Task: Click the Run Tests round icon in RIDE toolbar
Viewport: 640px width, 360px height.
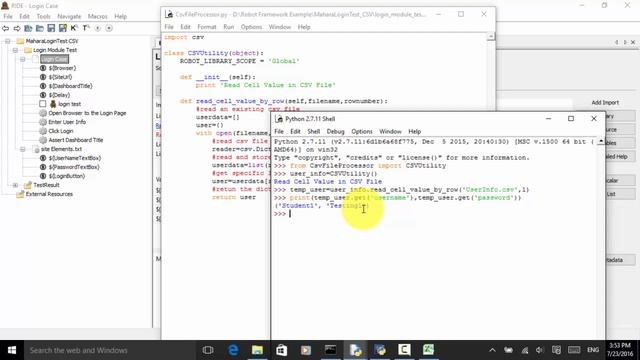Action: pos(98,28)
